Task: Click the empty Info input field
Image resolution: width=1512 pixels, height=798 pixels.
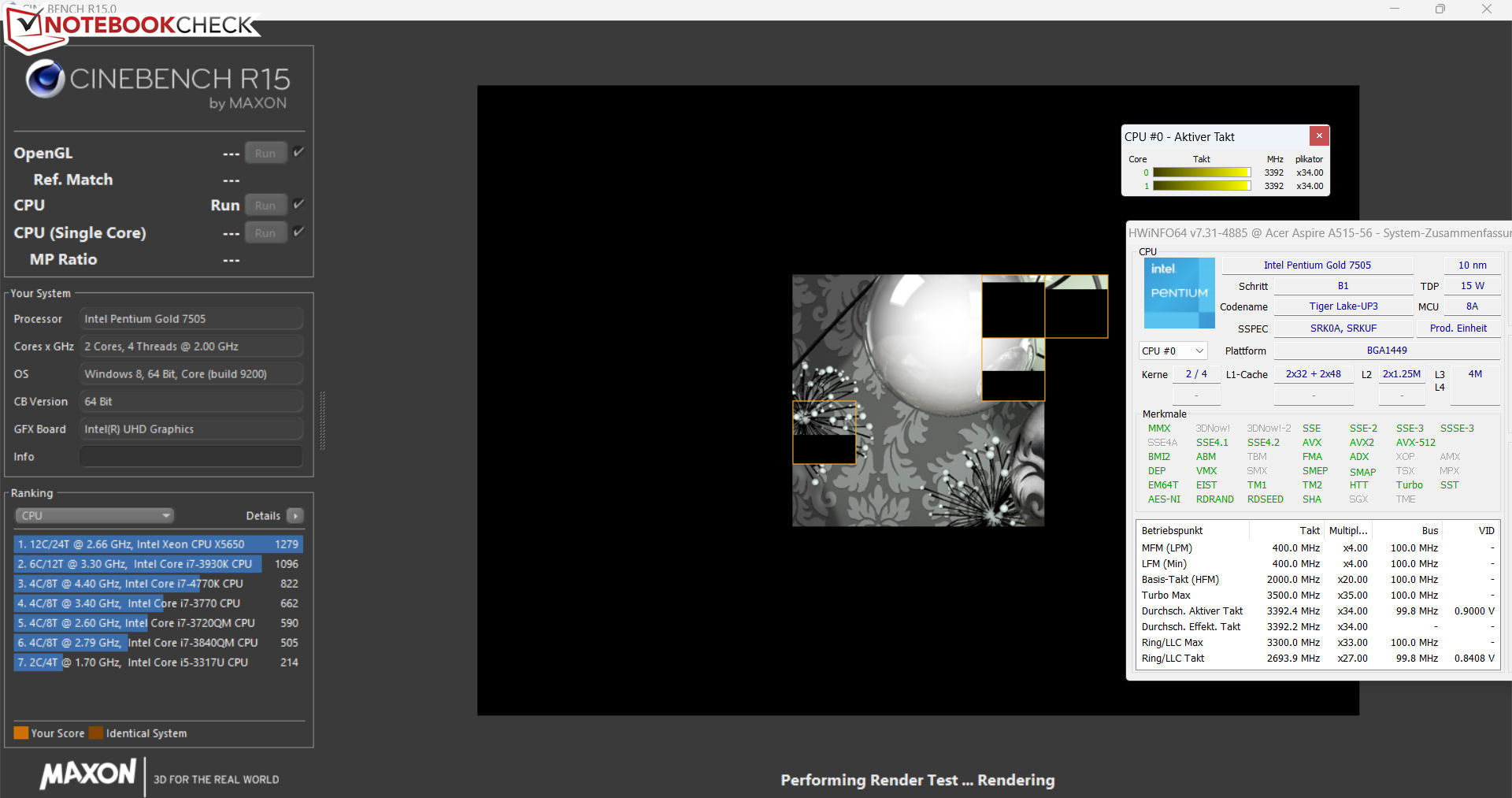Action: pyautogui.click(x=191, y=457)
